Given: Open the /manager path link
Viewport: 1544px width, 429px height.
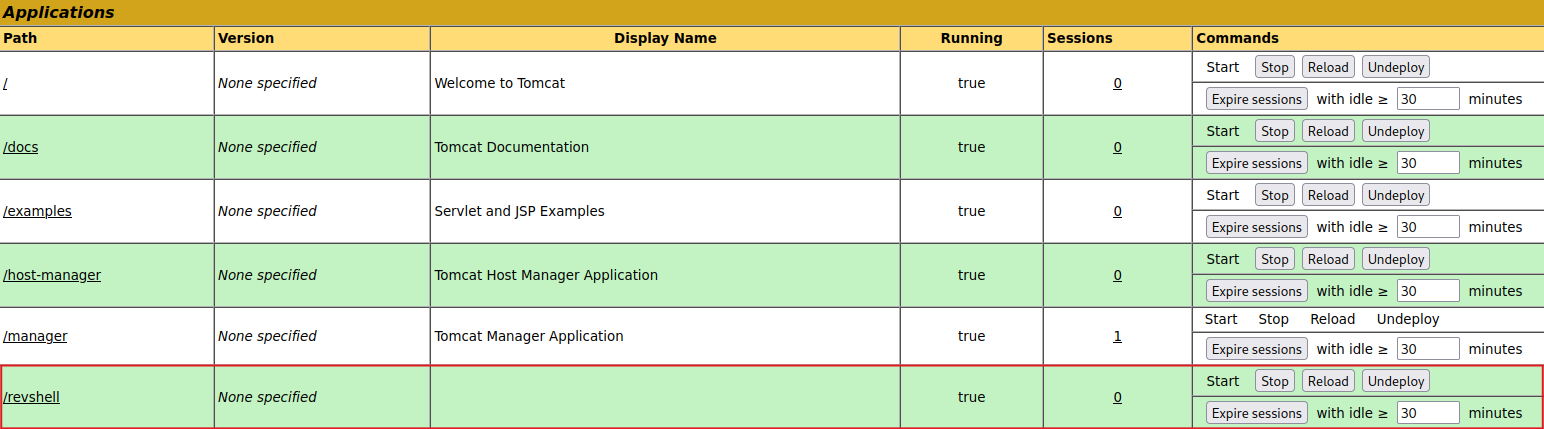Looking at the screenshot, I should [35, 336].
